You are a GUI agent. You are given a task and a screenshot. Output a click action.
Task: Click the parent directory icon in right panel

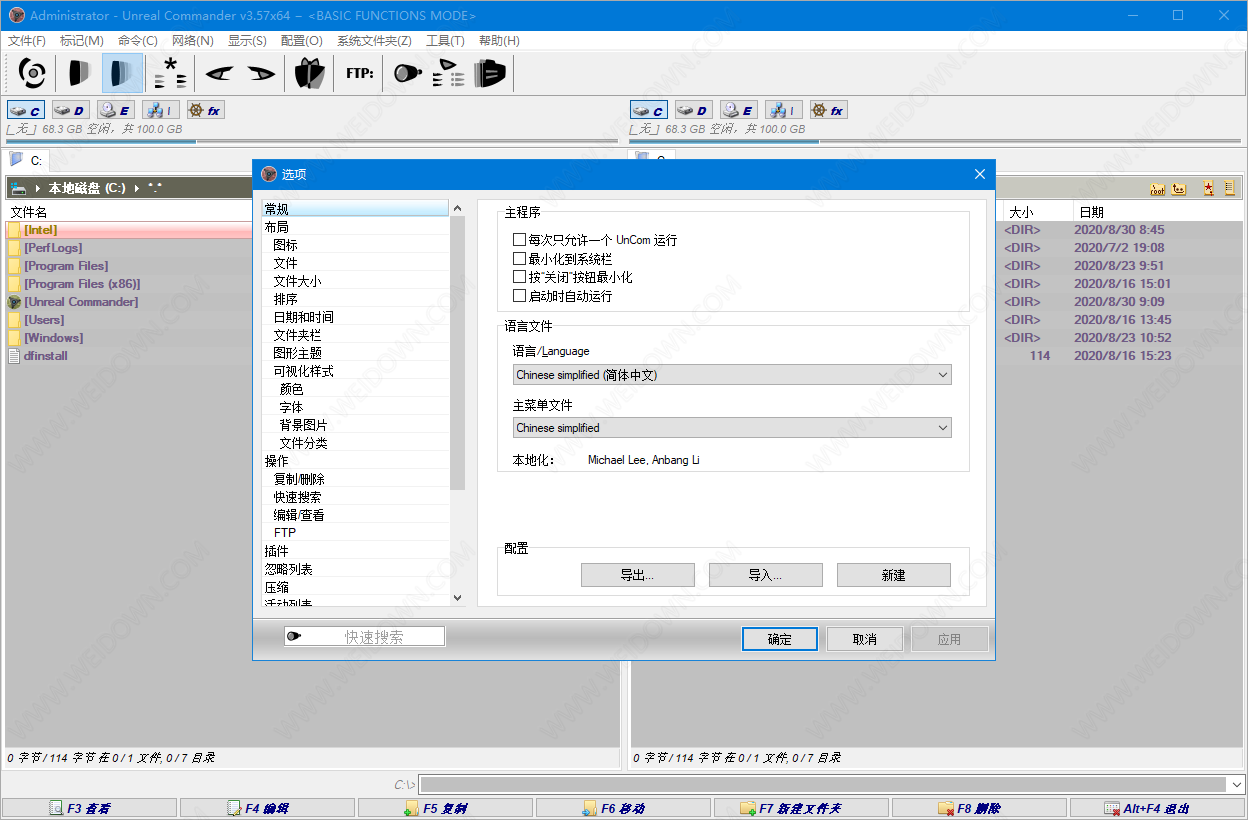(x=1179, y=188)
